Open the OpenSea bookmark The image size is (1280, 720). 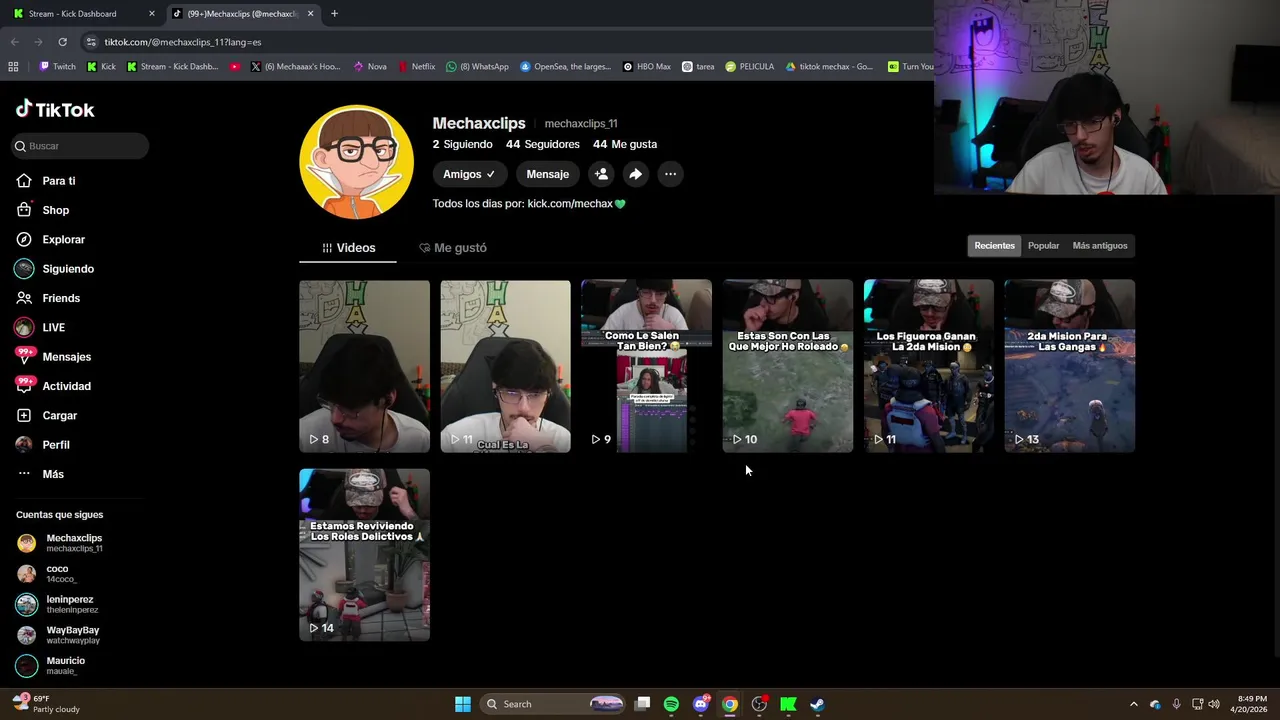click(x=565, y=67)
